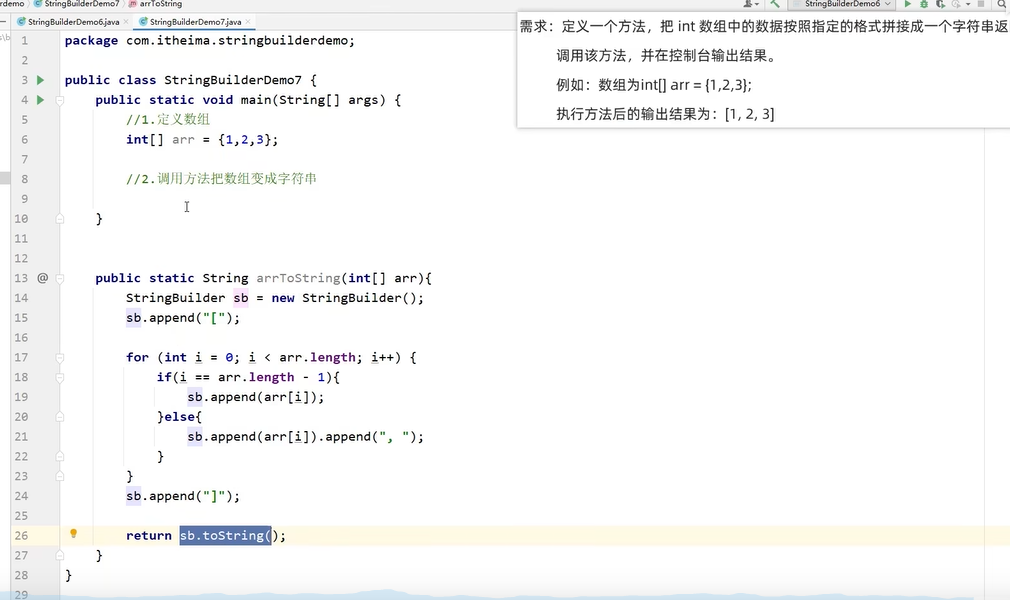The height and width of the screenshot is (600, 1010).
Task: Open Search Everywhere with the magnifier icon
Action: pos(1001,5)
